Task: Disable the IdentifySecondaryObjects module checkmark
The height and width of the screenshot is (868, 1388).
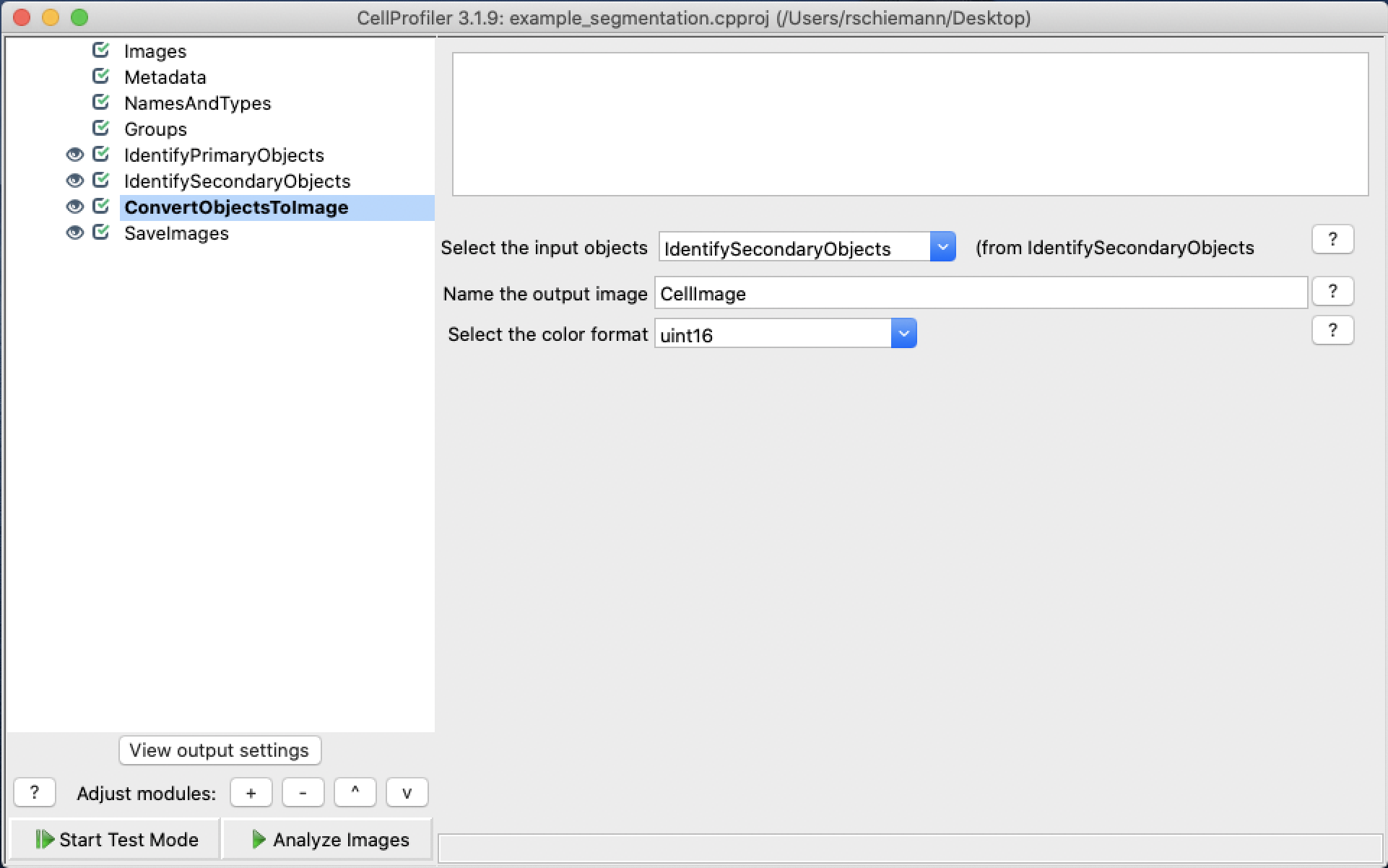Action: point(101,181)
